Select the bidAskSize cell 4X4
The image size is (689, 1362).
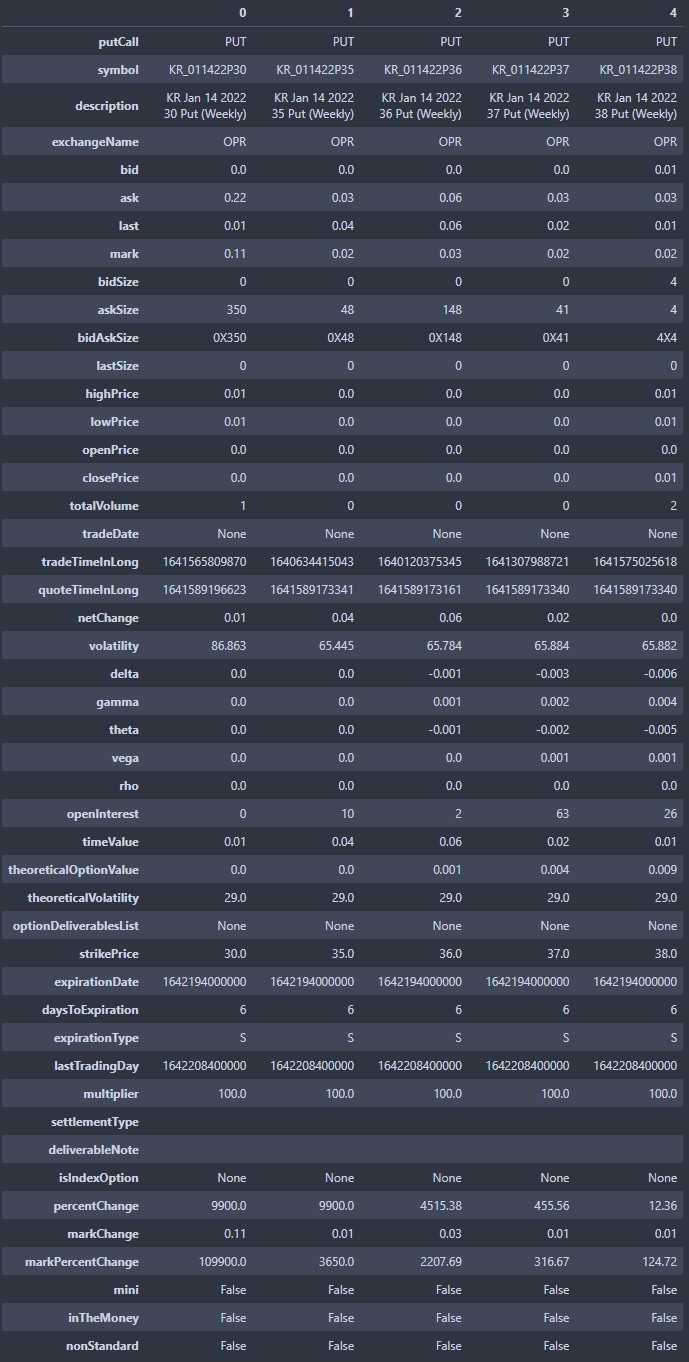(666, 338)
